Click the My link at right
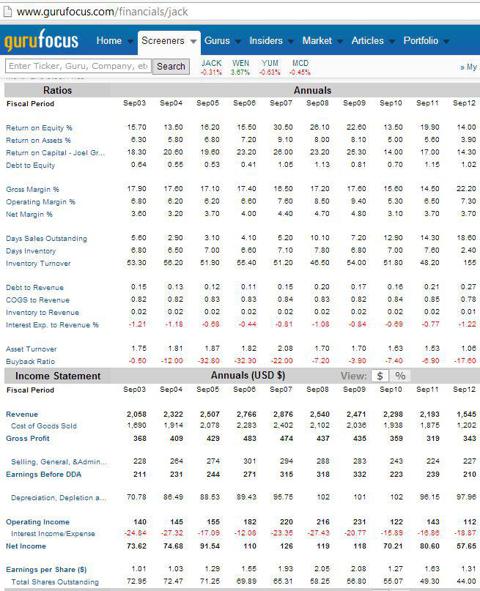Image resolution: width=480 pixels, height=591 pixels. pyautogui.click(x=469, y=67)
